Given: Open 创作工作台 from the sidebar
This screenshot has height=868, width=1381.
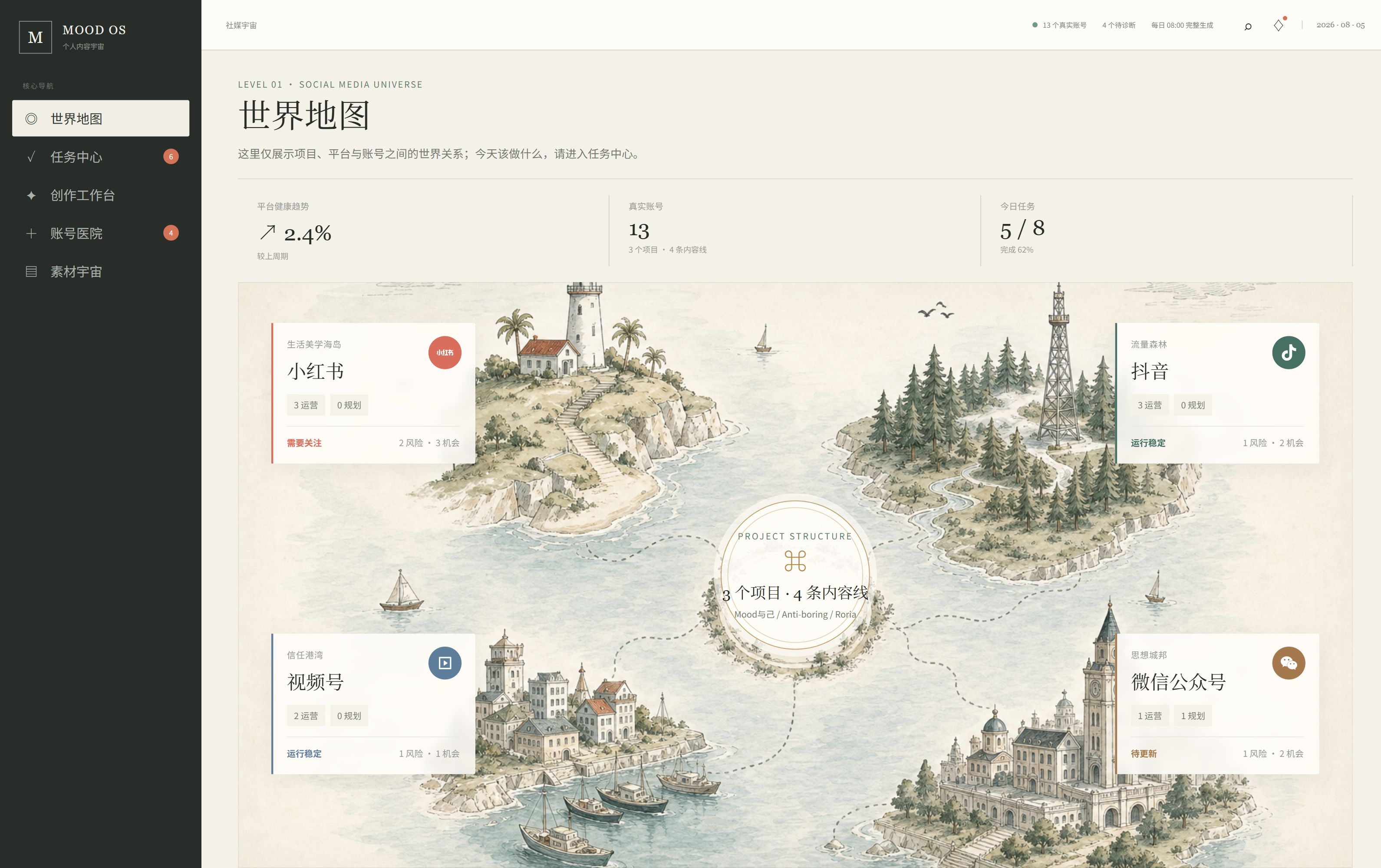Looking at the screenshot, I should [100, 195].
